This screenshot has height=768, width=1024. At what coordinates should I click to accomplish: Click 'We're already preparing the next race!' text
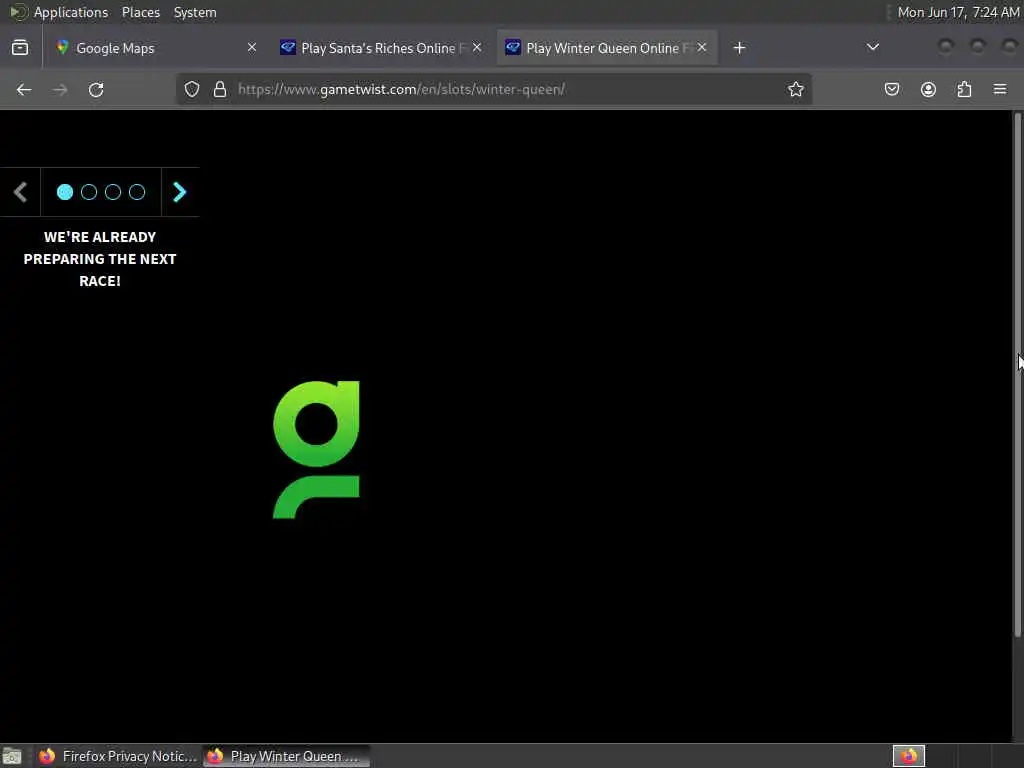(100, 259)
